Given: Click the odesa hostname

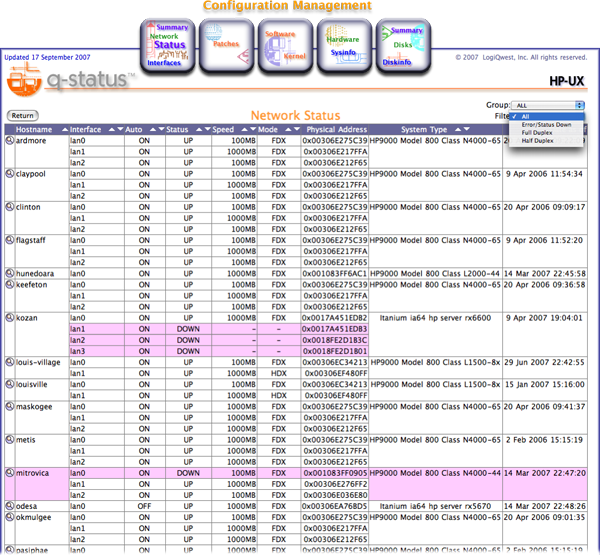Looking at the screenshot, I should [26, 506].
